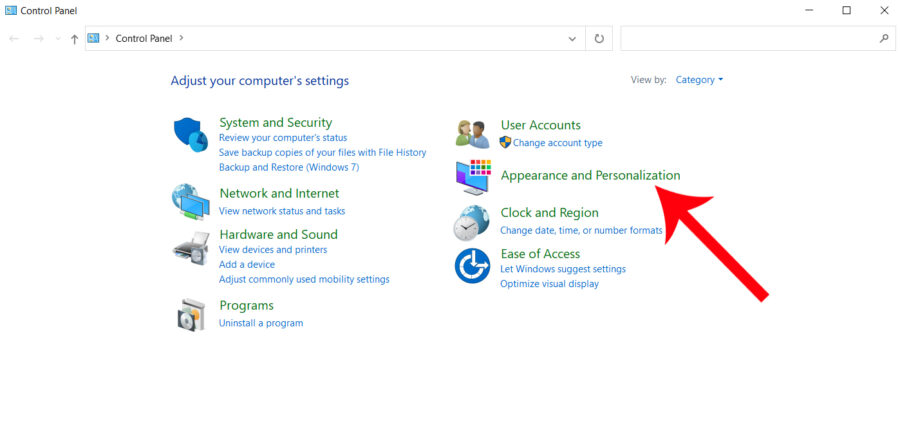Screen dimensions: 900x421
Task: Maximize the Control Panel window
Action: click(847, 10)
